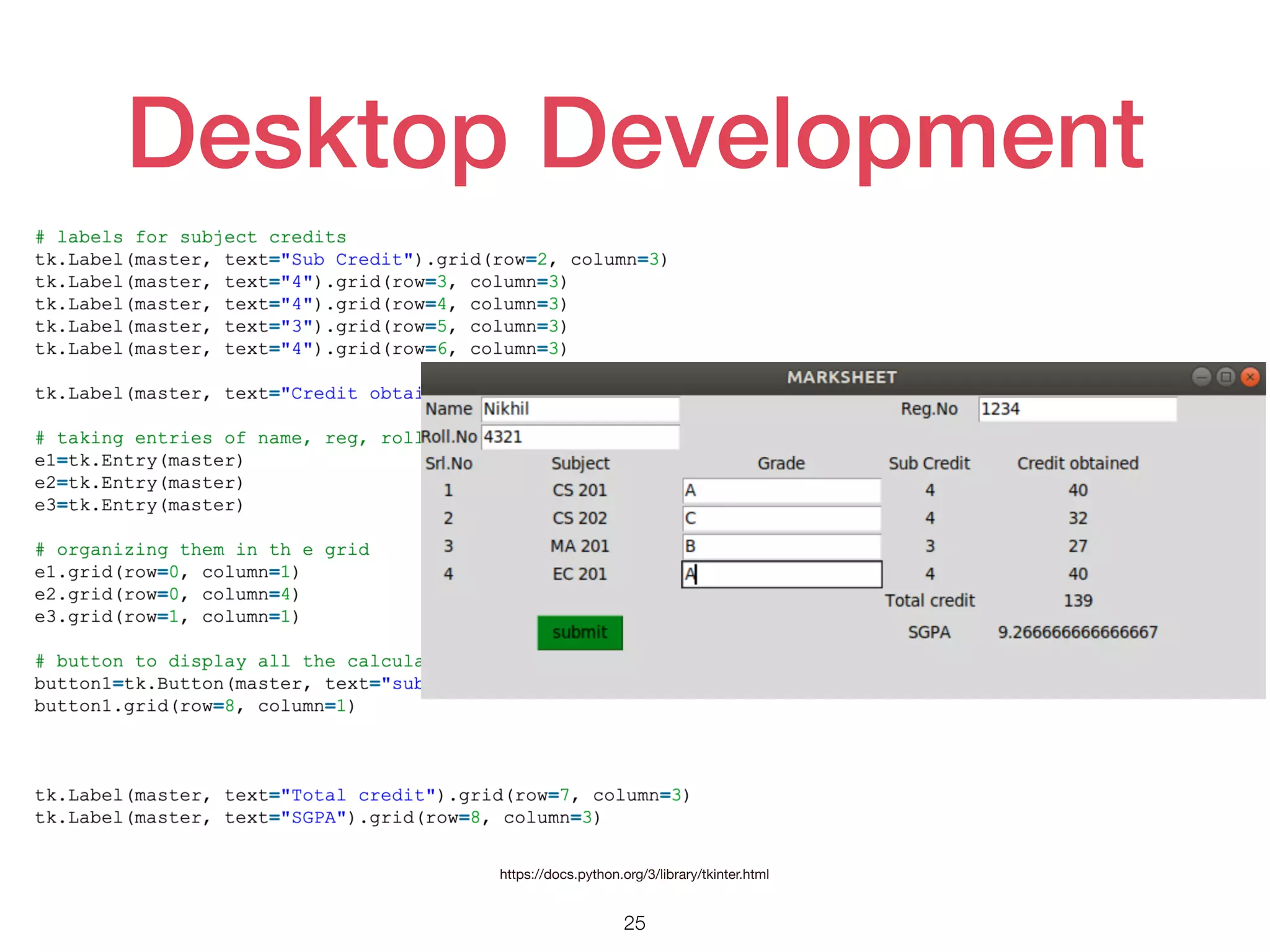Click the Total credit label in window
Image resolution: width=1270 pixels, height=952 pixels.
(x=930, y=601)
